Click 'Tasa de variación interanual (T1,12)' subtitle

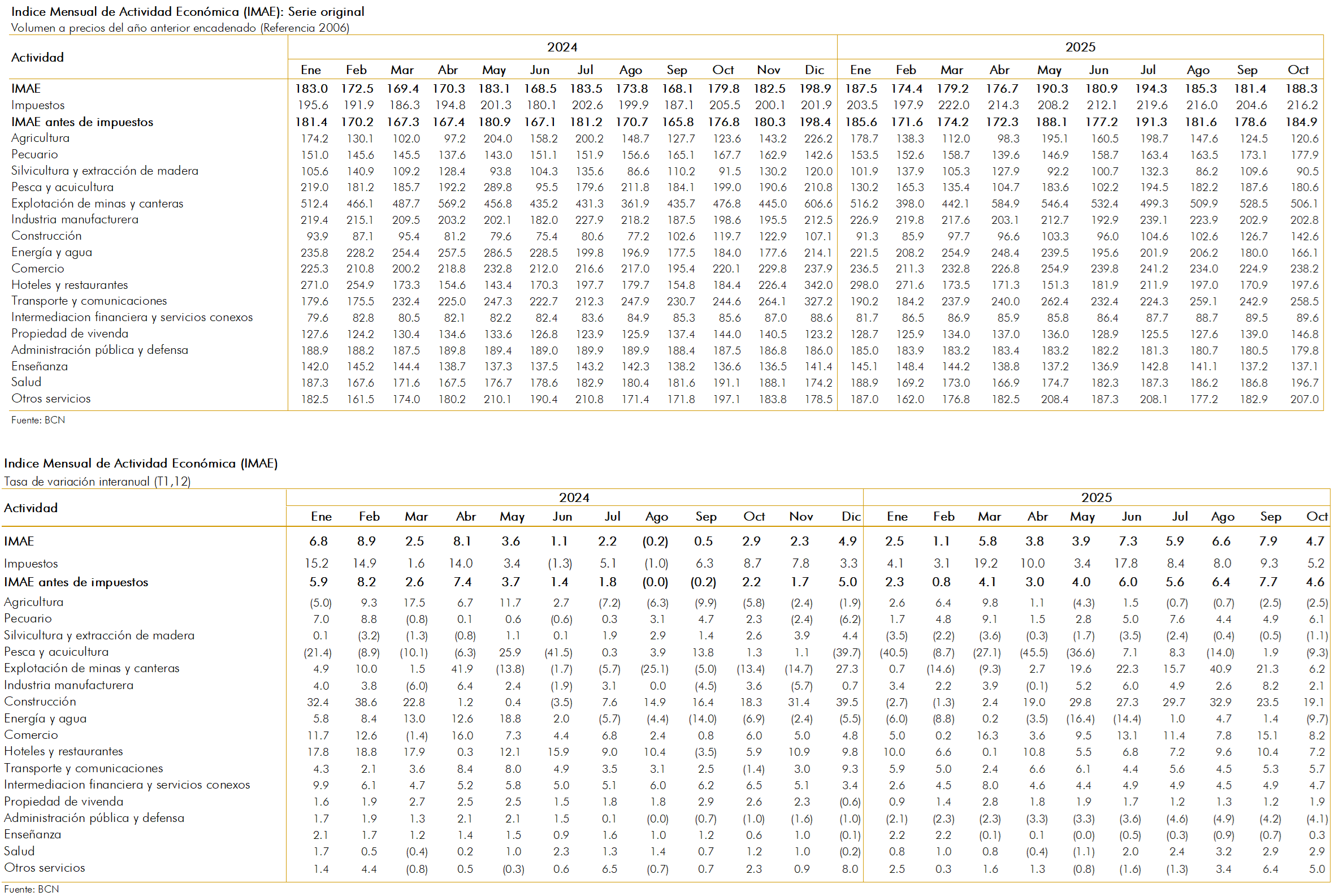click(97, 481)
